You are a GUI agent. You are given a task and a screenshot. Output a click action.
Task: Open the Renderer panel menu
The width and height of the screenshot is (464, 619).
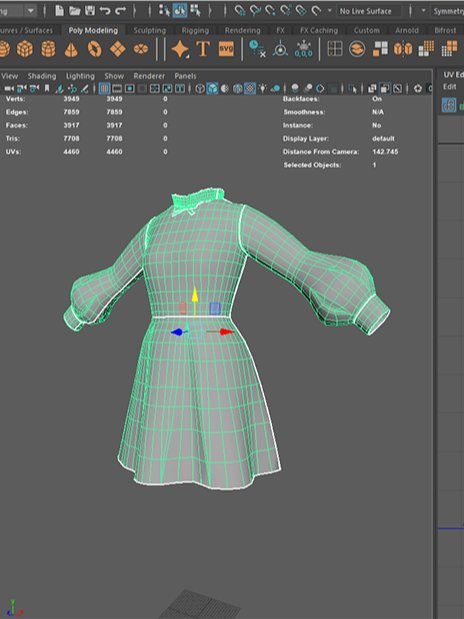coord(149,76)
